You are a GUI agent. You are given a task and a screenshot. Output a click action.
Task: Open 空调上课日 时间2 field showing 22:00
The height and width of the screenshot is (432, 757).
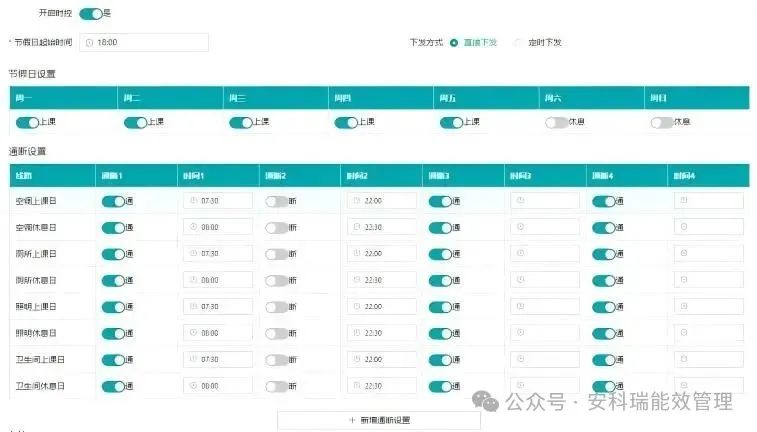(381, 200)
